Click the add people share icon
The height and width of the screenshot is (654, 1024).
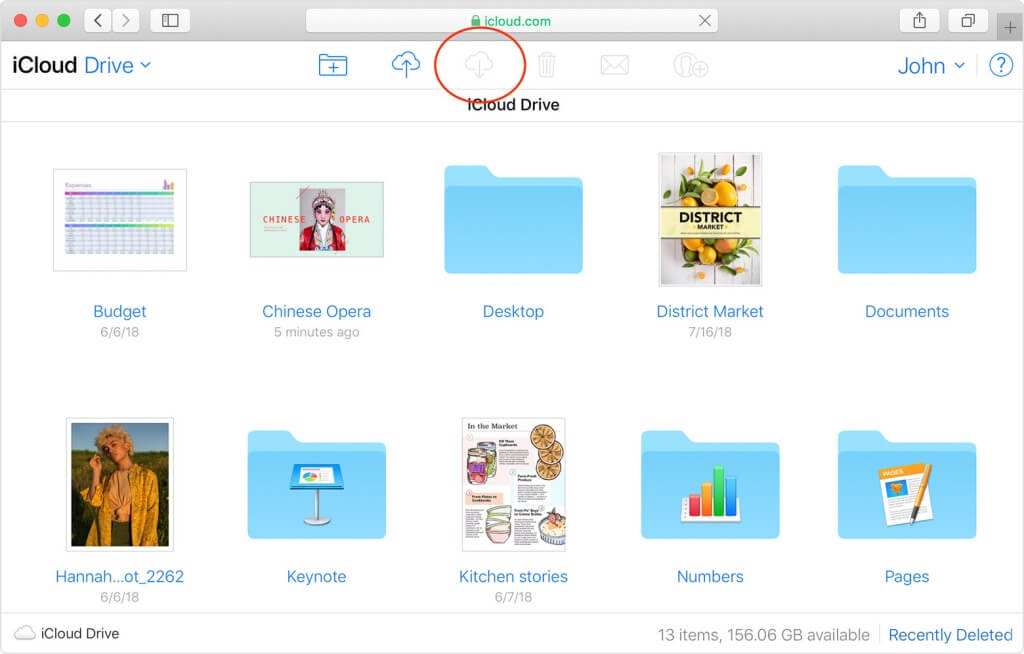point(690,65)
